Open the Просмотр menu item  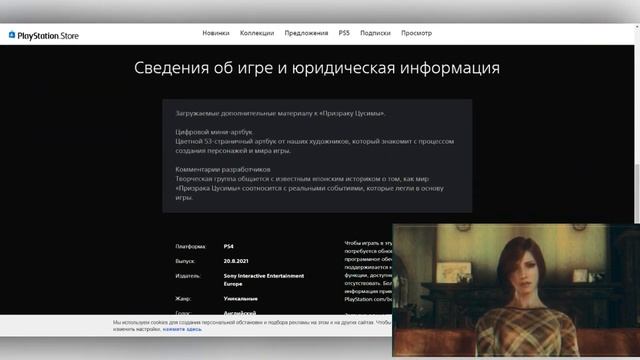416,33
